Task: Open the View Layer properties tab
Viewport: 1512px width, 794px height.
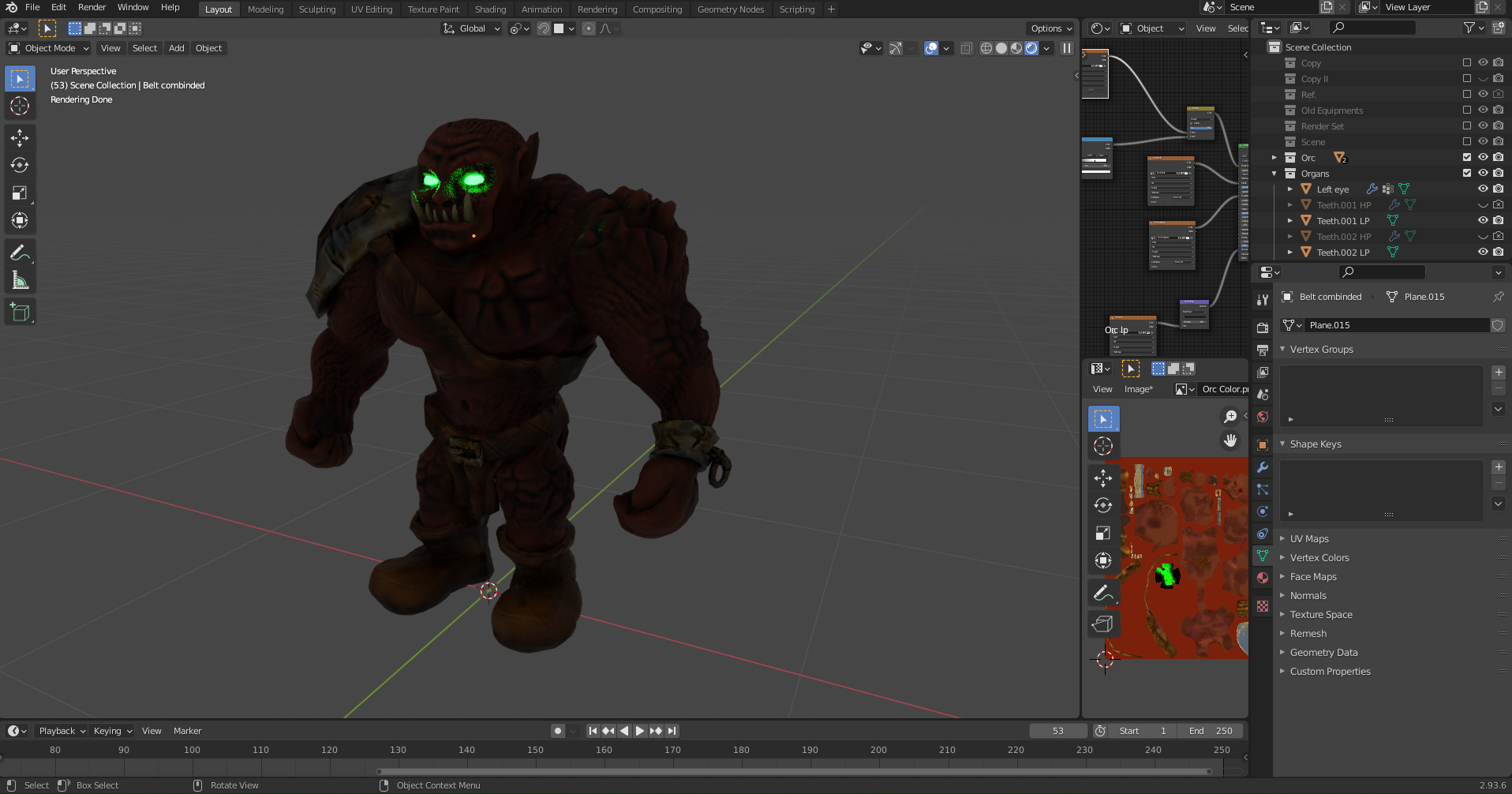Action: [1263, 373]
